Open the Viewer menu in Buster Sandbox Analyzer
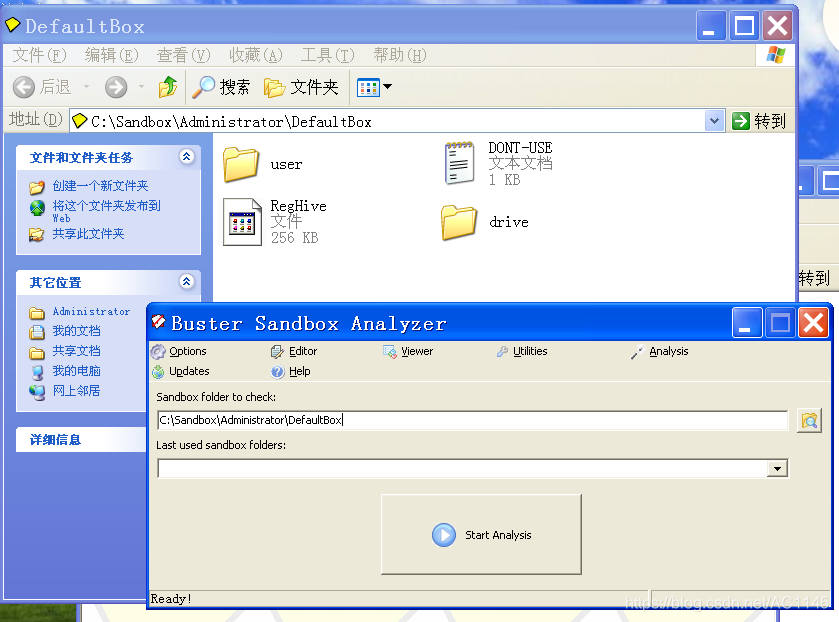This screenshot has height=622, width=839. 408,351
